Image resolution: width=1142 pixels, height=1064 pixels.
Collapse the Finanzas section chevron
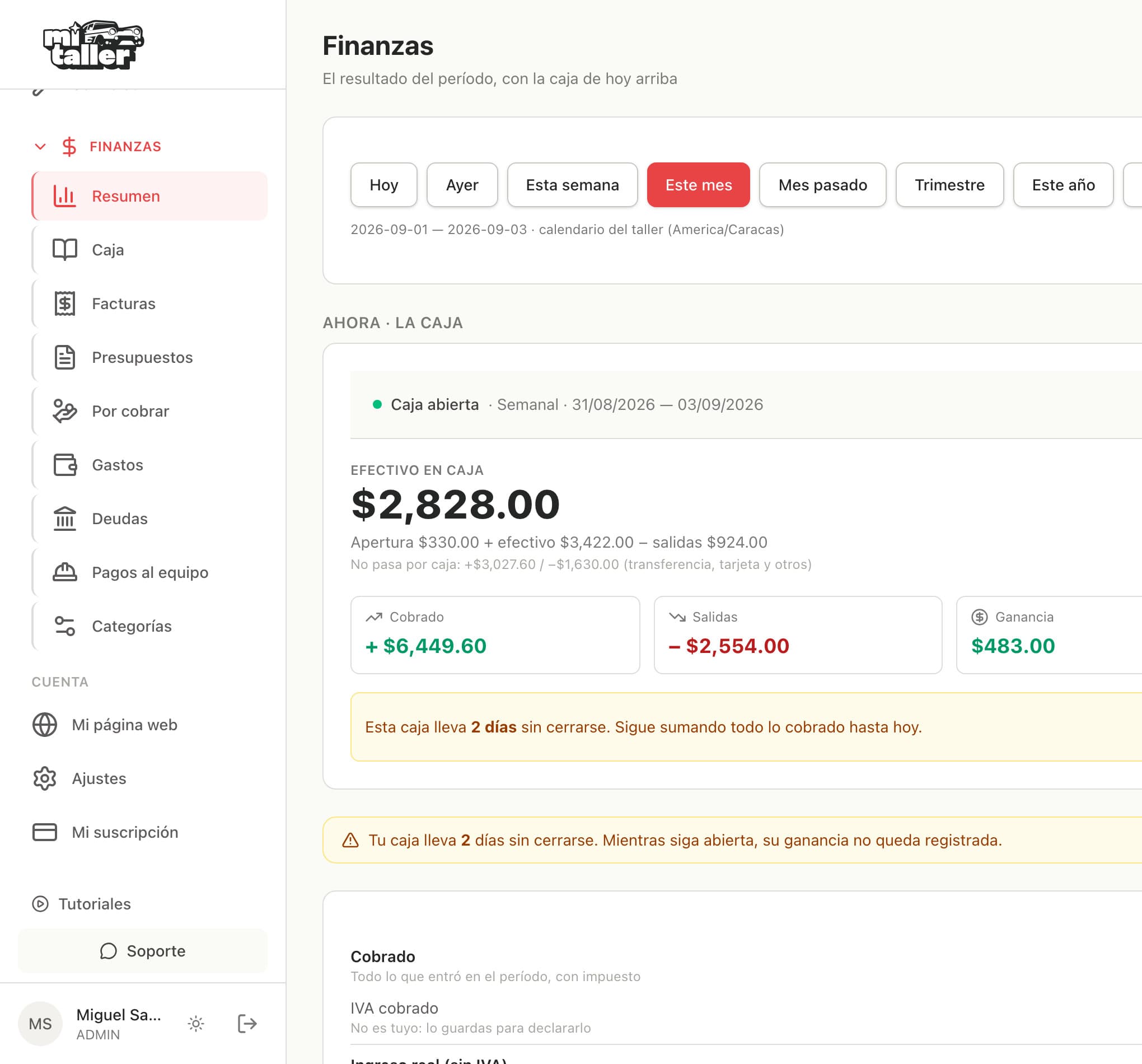[x=40, y=147]
